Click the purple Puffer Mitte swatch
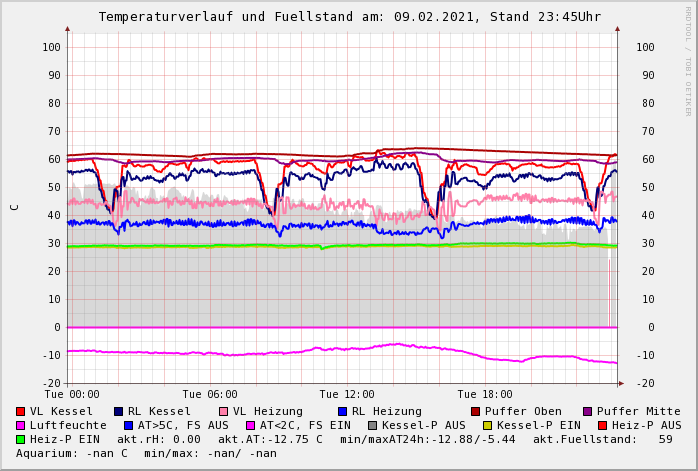The image size is (698, 471). 587,411
